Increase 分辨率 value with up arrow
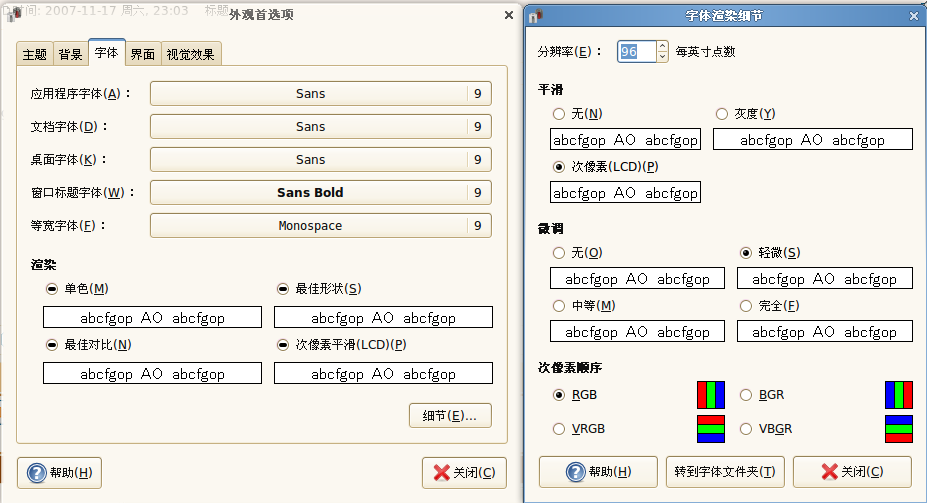 (663, 46)
